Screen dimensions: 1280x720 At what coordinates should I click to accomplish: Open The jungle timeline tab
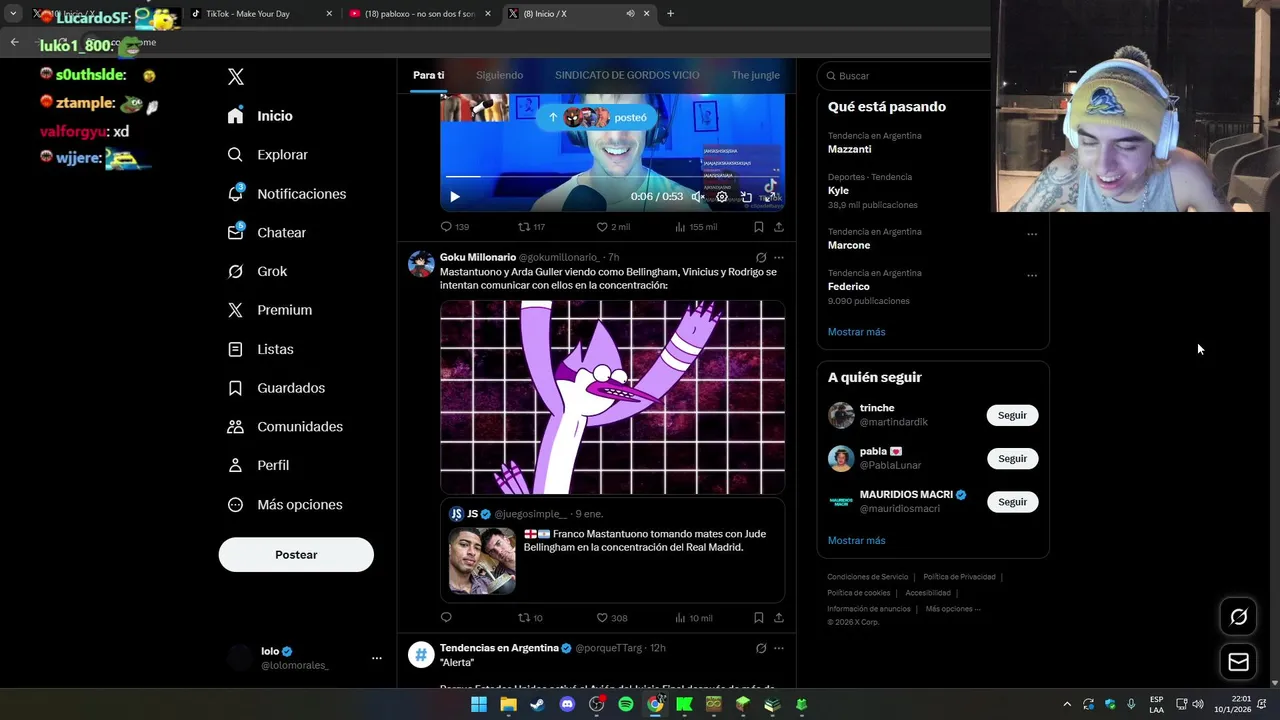coord(755,75)
